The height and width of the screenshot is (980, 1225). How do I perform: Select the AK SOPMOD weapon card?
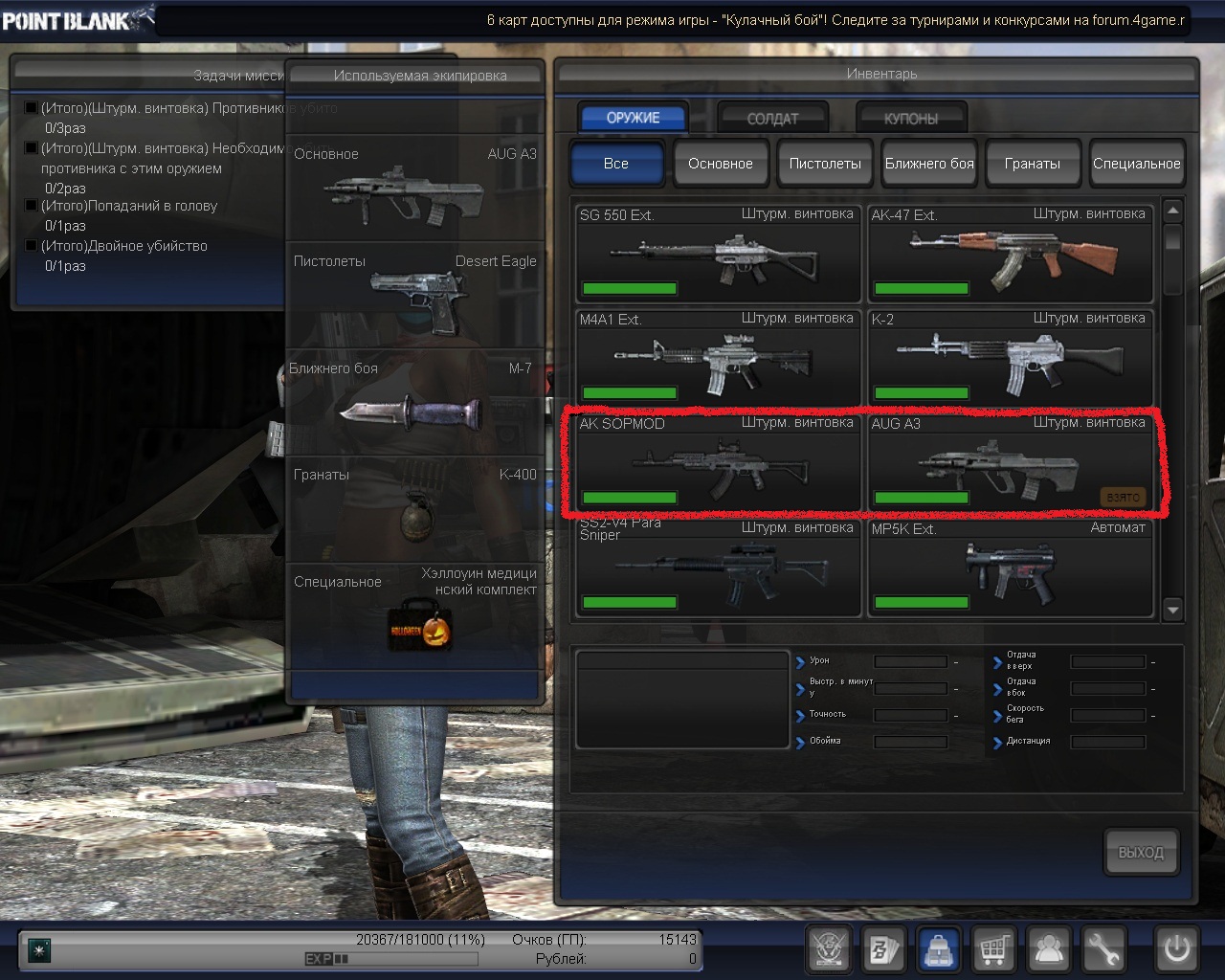point(719,461)
